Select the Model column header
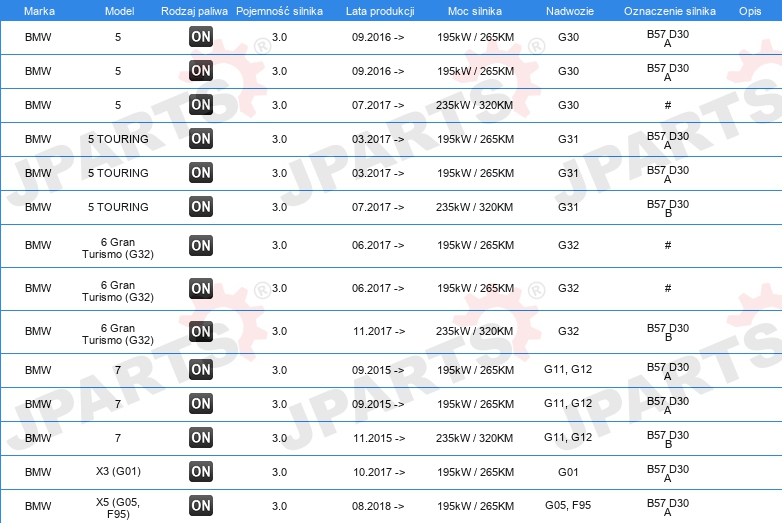The width and height of the screenshot is (782, 523). (119, 11)
